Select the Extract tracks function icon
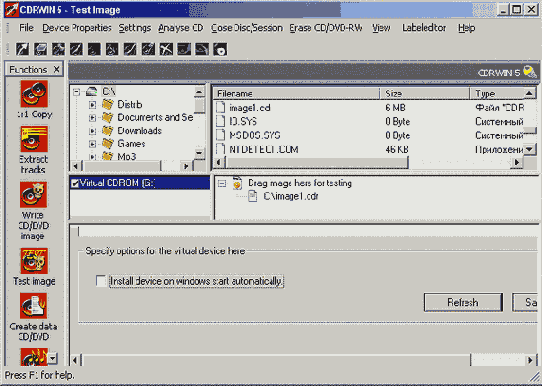Image resolution: width=542 pixels, height=386 pixels. (x=34, y=139)
